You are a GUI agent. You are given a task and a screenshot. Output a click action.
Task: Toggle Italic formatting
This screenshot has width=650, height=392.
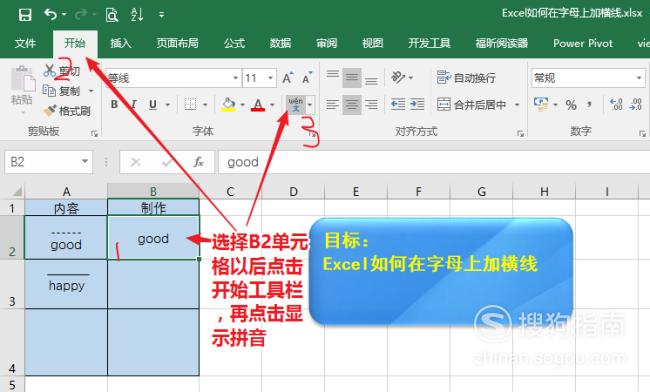coord(133,104)
